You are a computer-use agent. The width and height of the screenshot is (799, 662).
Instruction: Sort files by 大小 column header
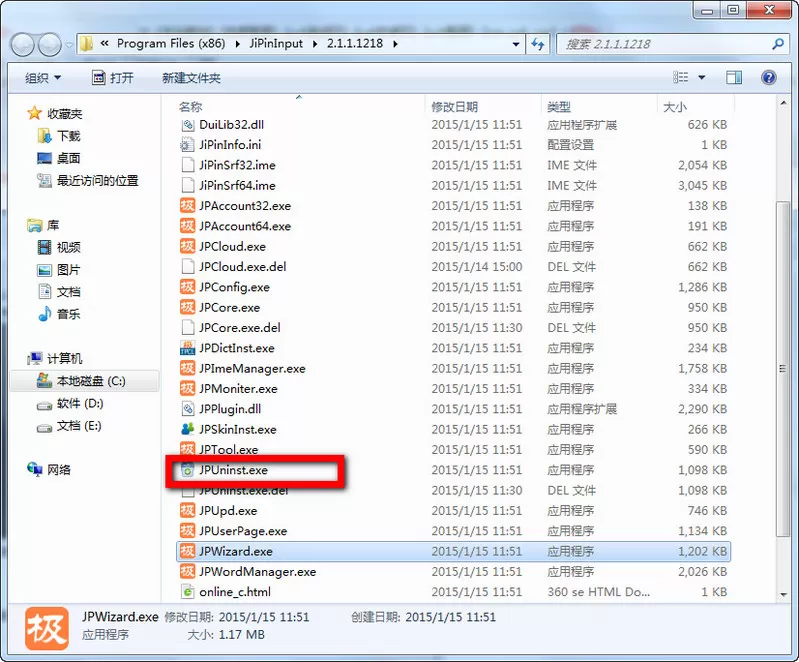tap(675, 107)
